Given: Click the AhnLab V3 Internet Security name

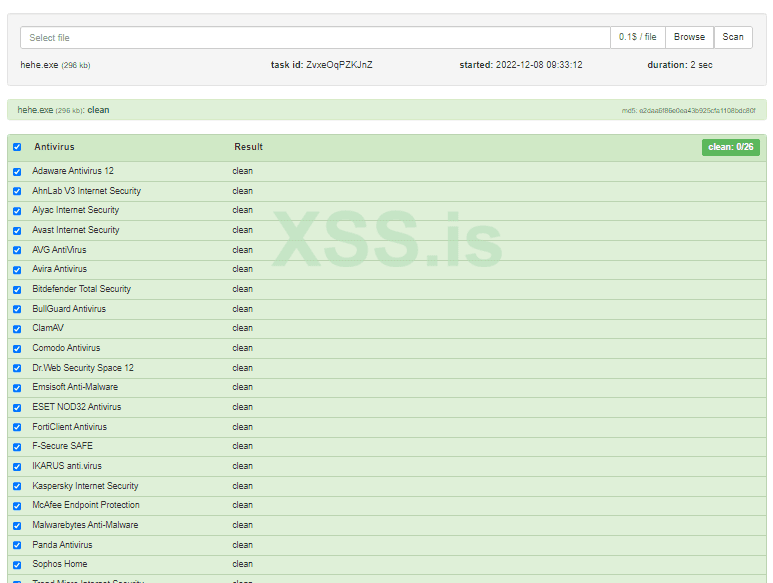Looking at the screenshot, I should pos(86,191).
